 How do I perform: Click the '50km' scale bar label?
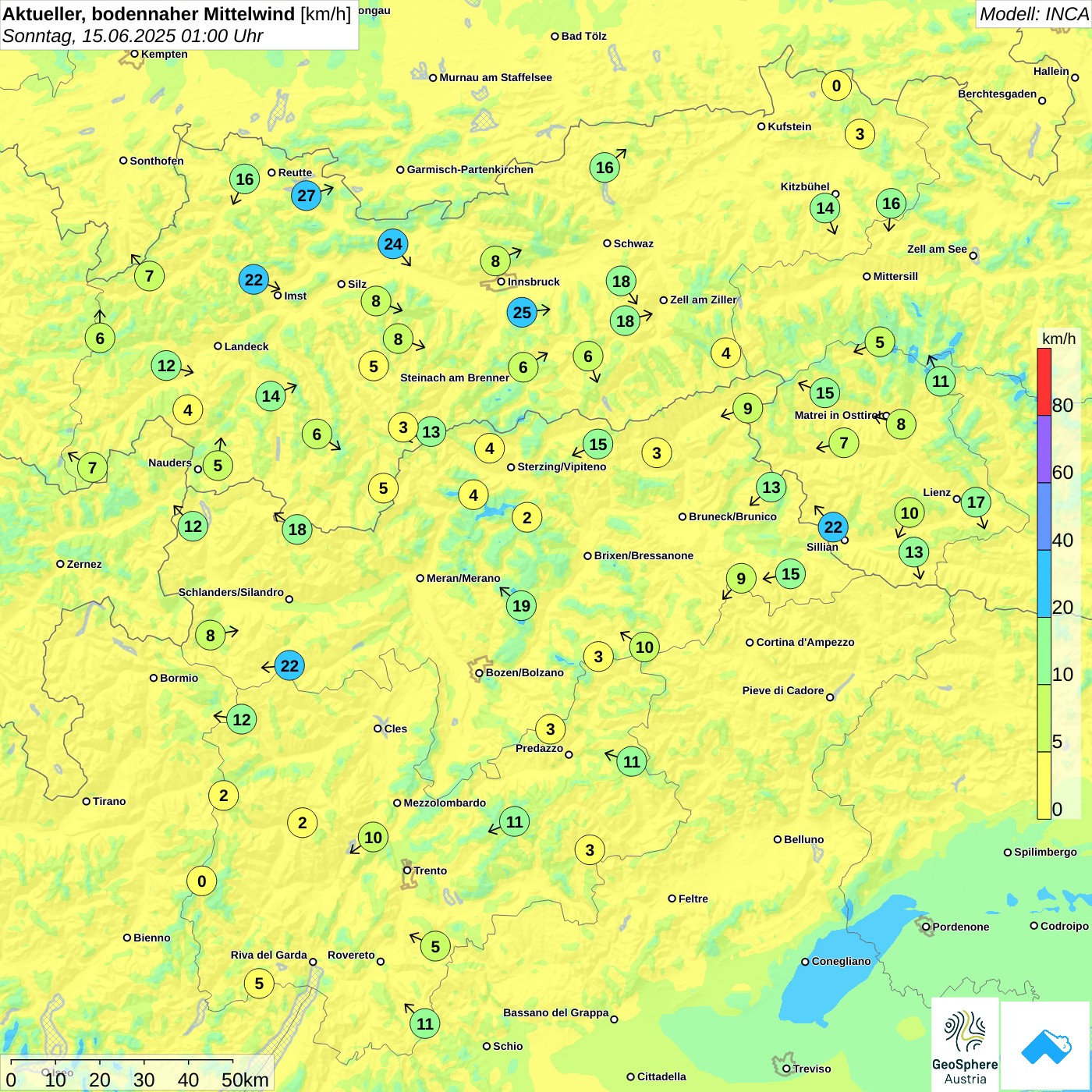[246, 1080]
